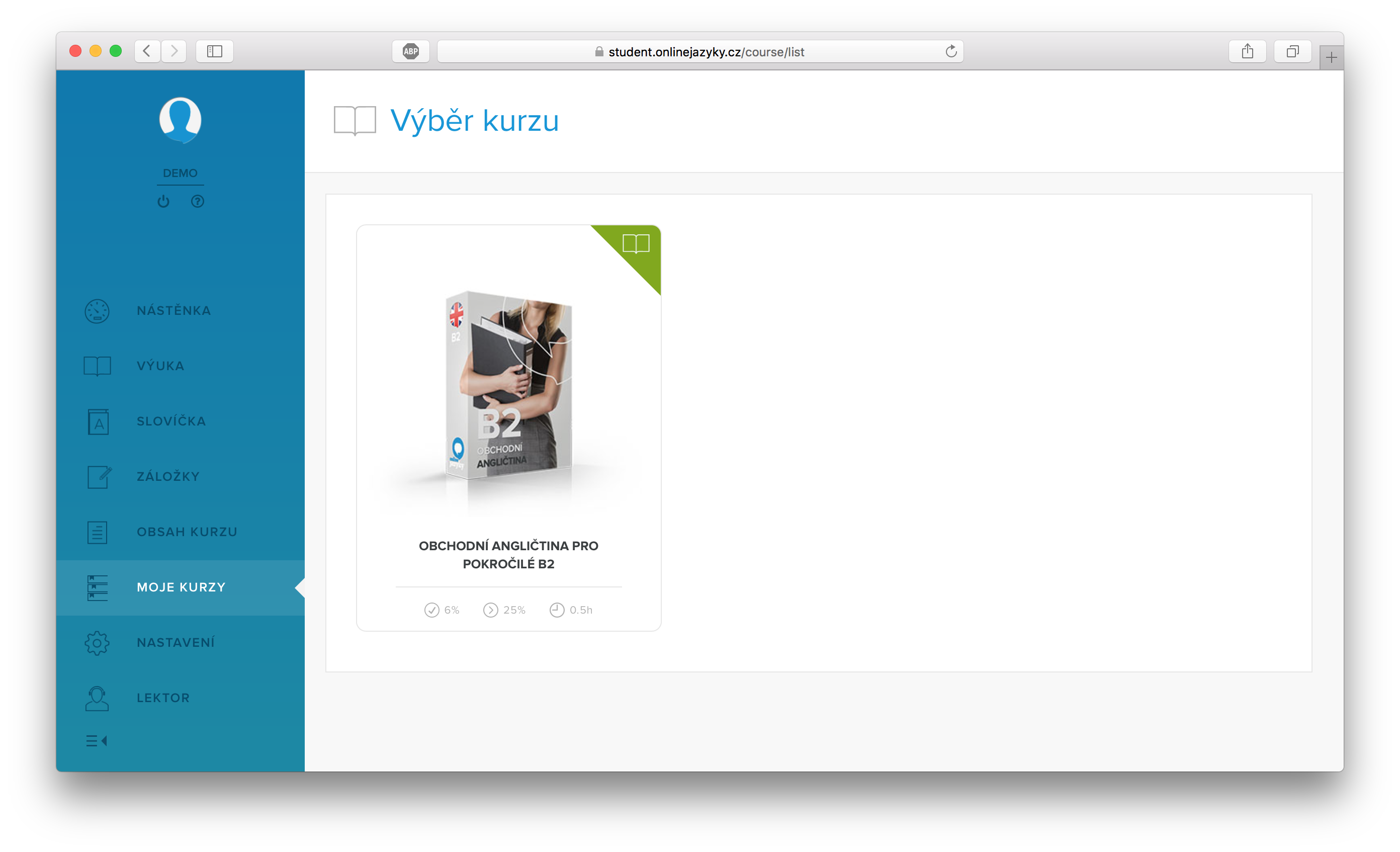The height and width of the screenshot is (852, 1400).
Task: Click the B2 course box thumbnail image
Action: tap(508, 385)
